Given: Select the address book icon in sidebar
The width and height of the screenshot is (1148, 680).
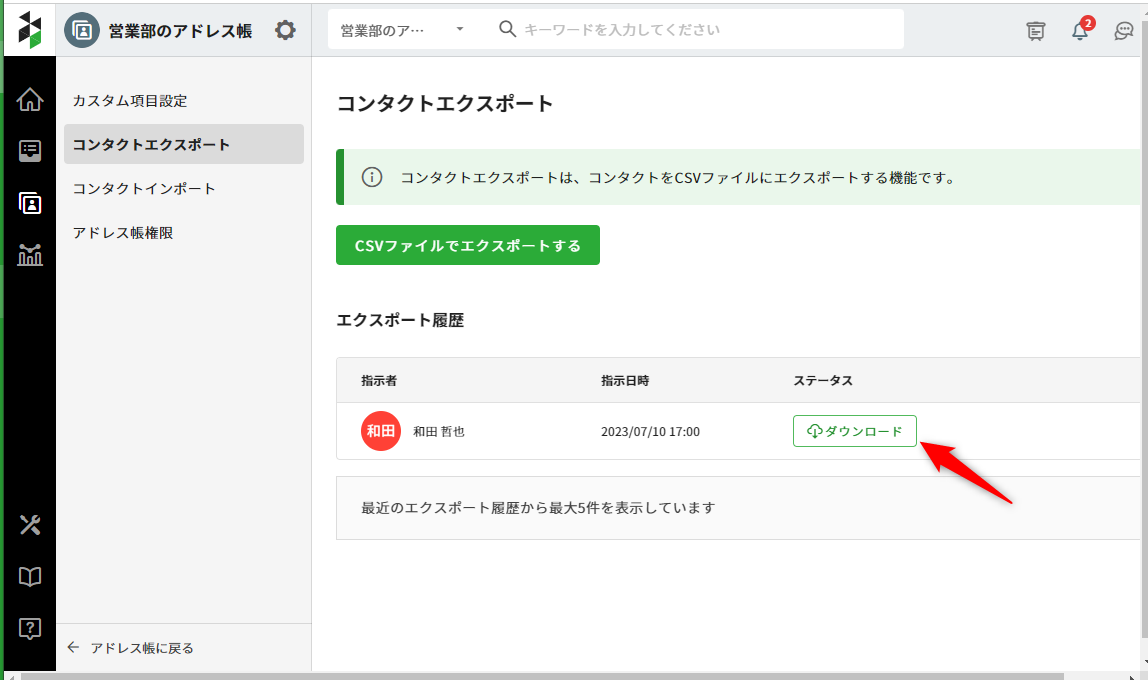Looking at the screenshot, I should (x=30, y=203).
